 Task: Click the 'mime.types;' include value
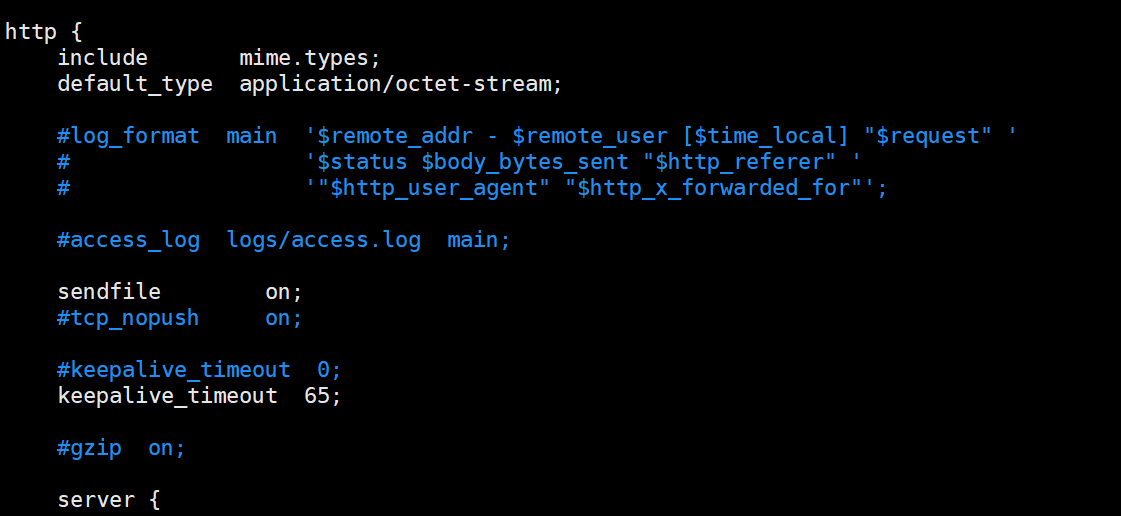click(x=310, y=58)
